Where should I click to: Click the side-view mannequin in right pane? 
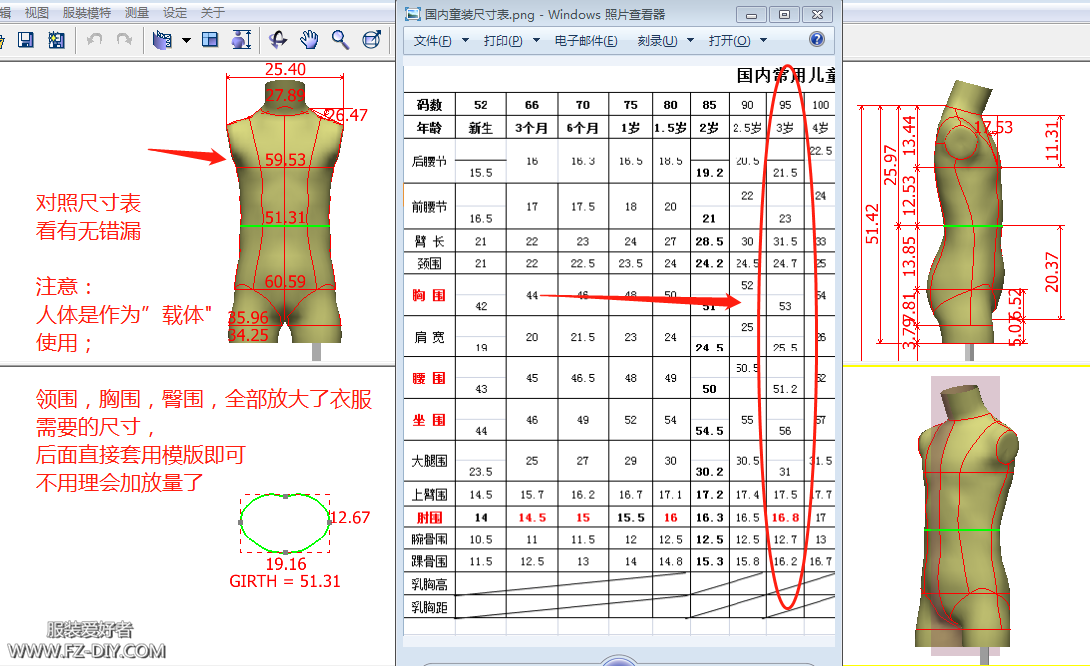(968, 212)
